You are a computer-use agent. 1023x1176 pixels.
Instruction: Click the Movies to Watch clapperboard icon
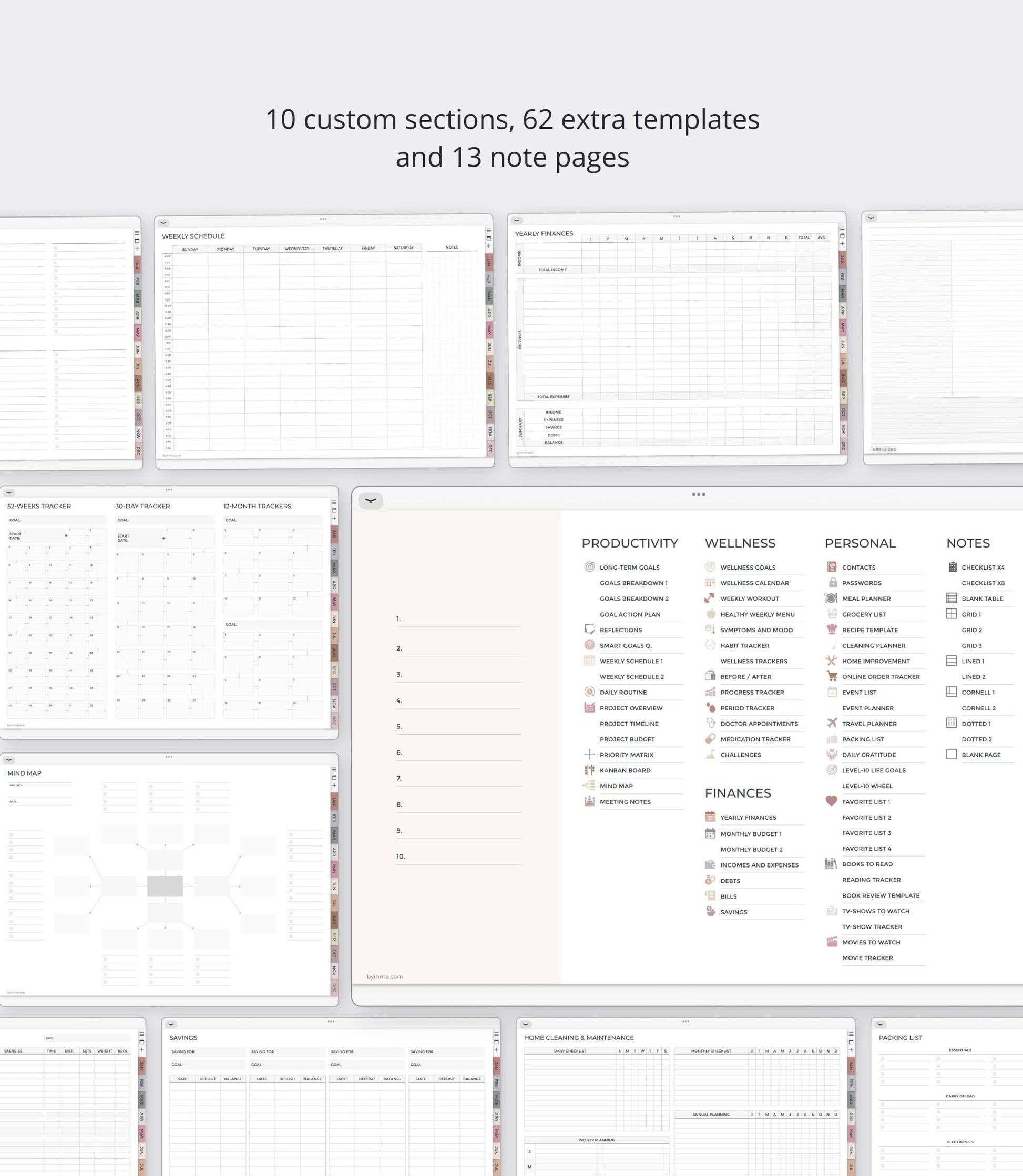pos(832,942)
